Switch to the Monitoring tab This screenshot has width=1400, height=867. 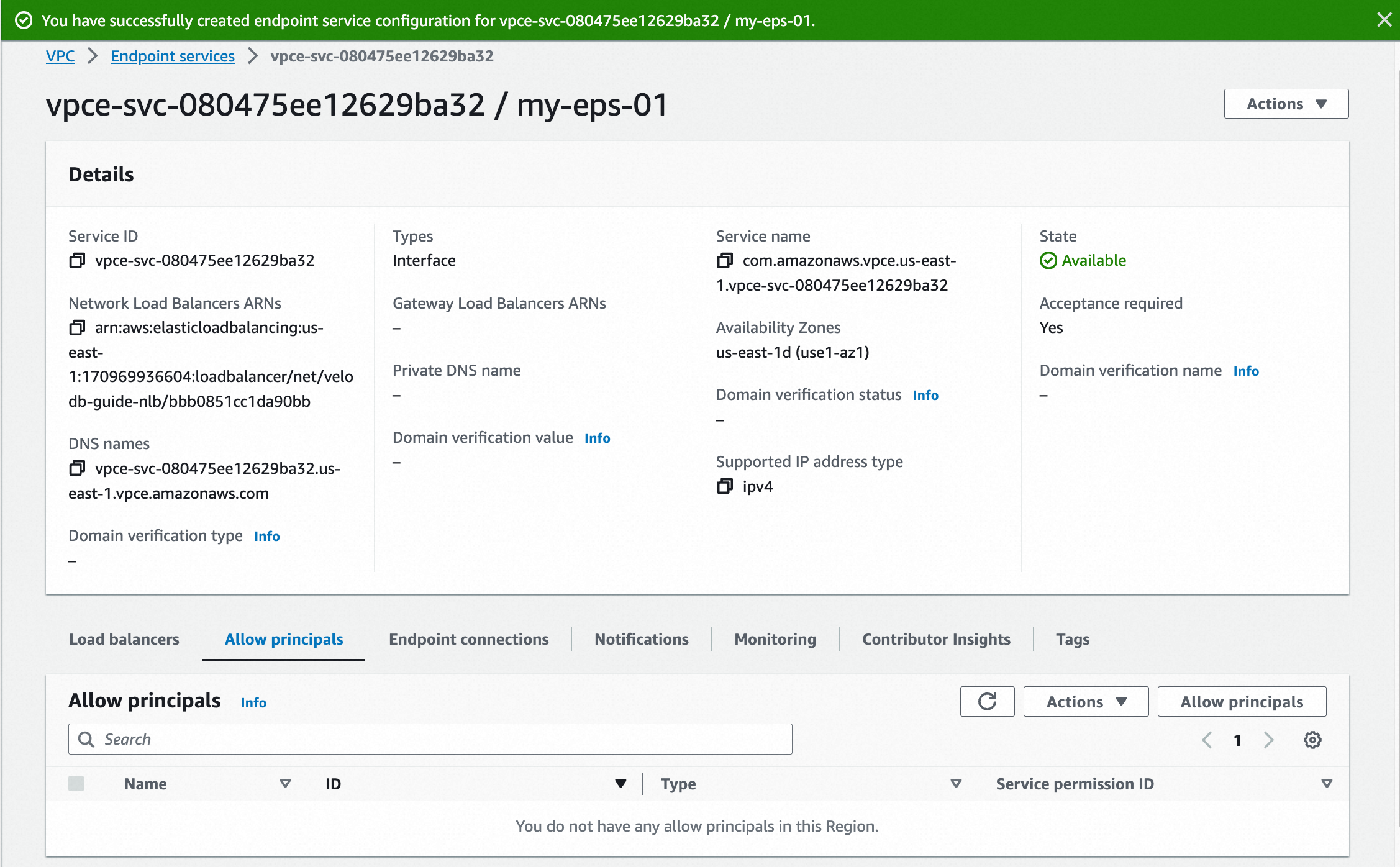[775, 639]
